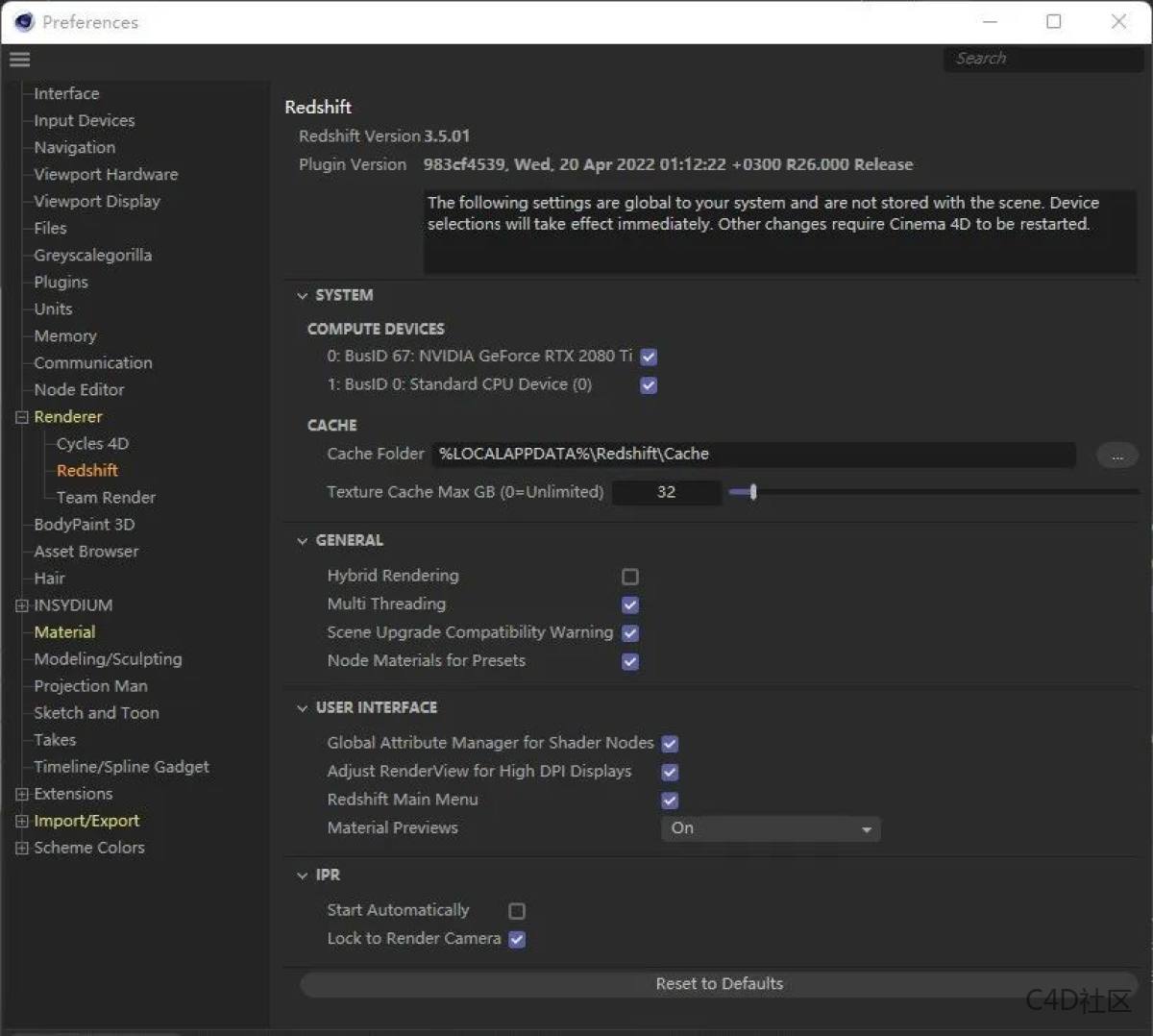Viewport: 1153px width, 1036px height.
Task: Click Reset to Defaults button
Action: (719, 984)
